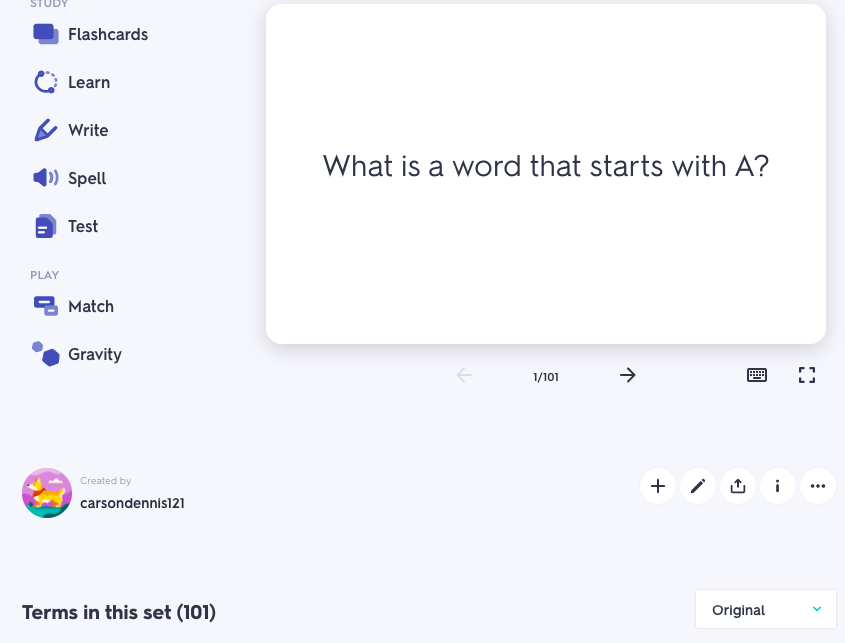
Task: Show keyboard shortcuts icon
Action: coord(757,375)
